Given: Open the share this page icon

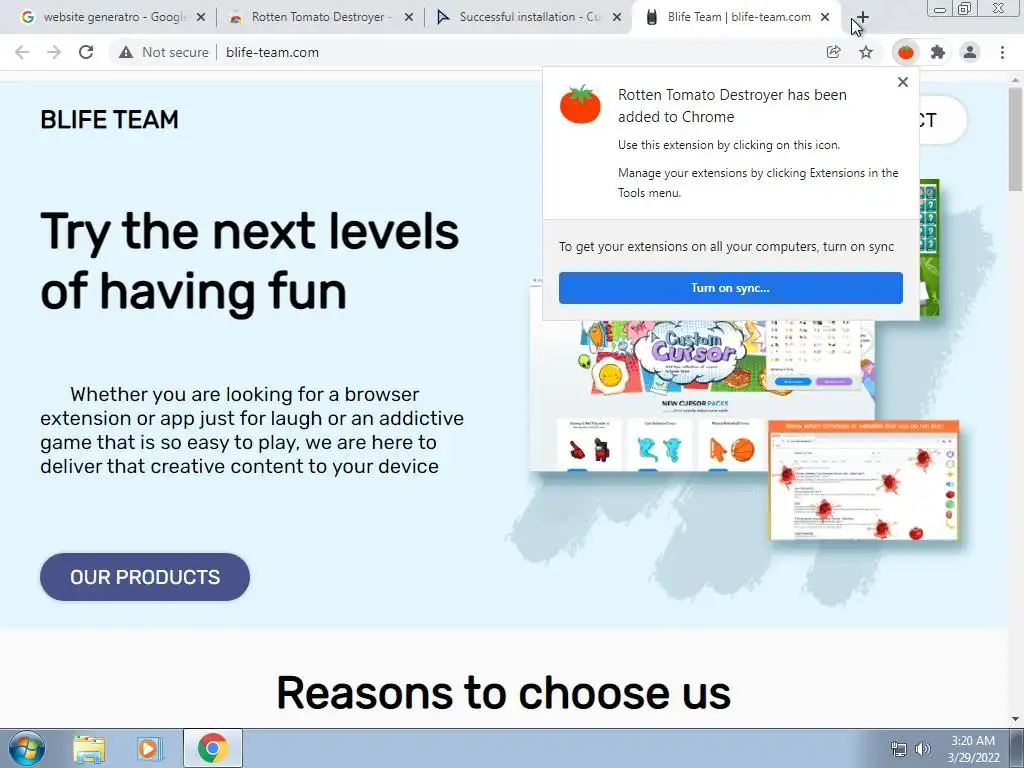Looking at the screenshot, I should click(x=833, y=52).
